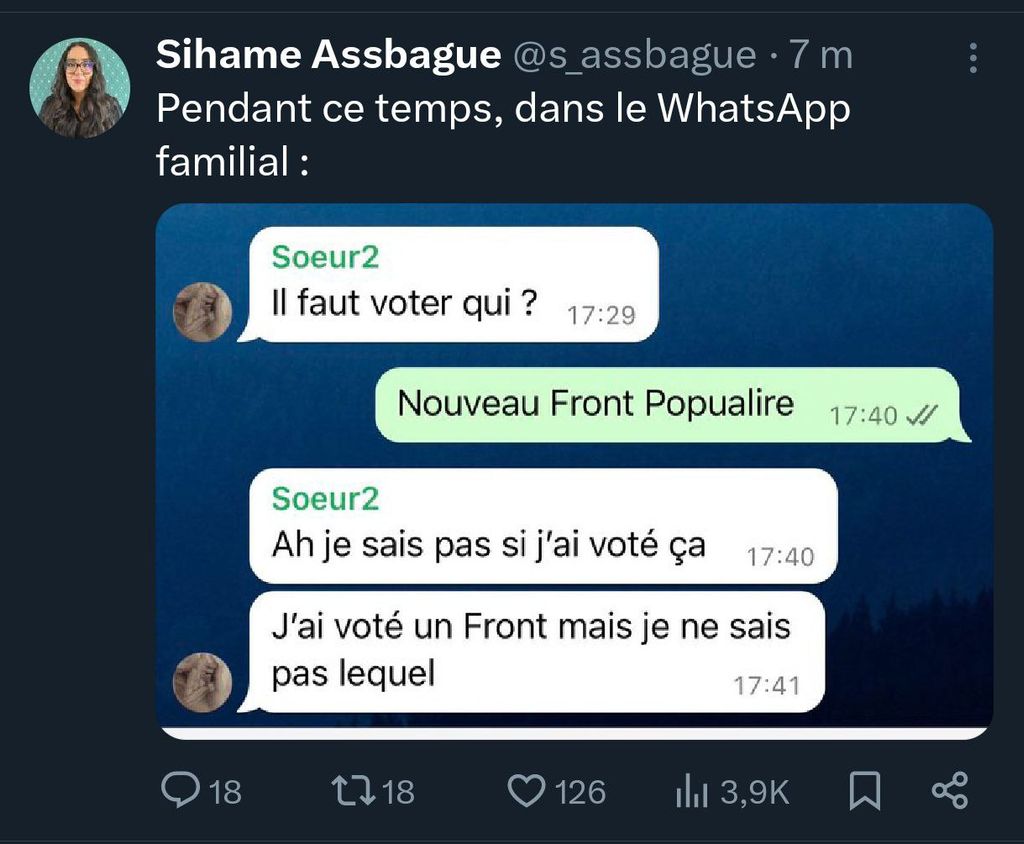Viewport: 1024px width, 844px height.
Task: Click the retweet arrows icon
Action: [x=353, y=790]
